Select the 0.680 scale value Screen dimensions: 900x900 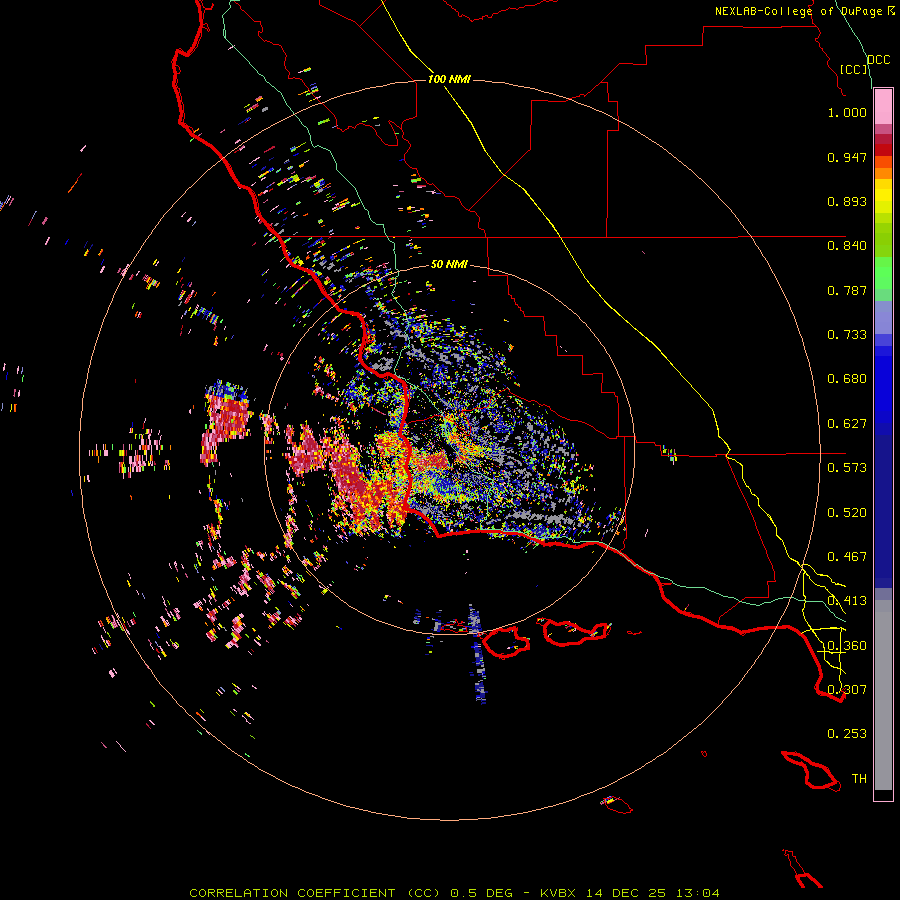pos(847,379)
